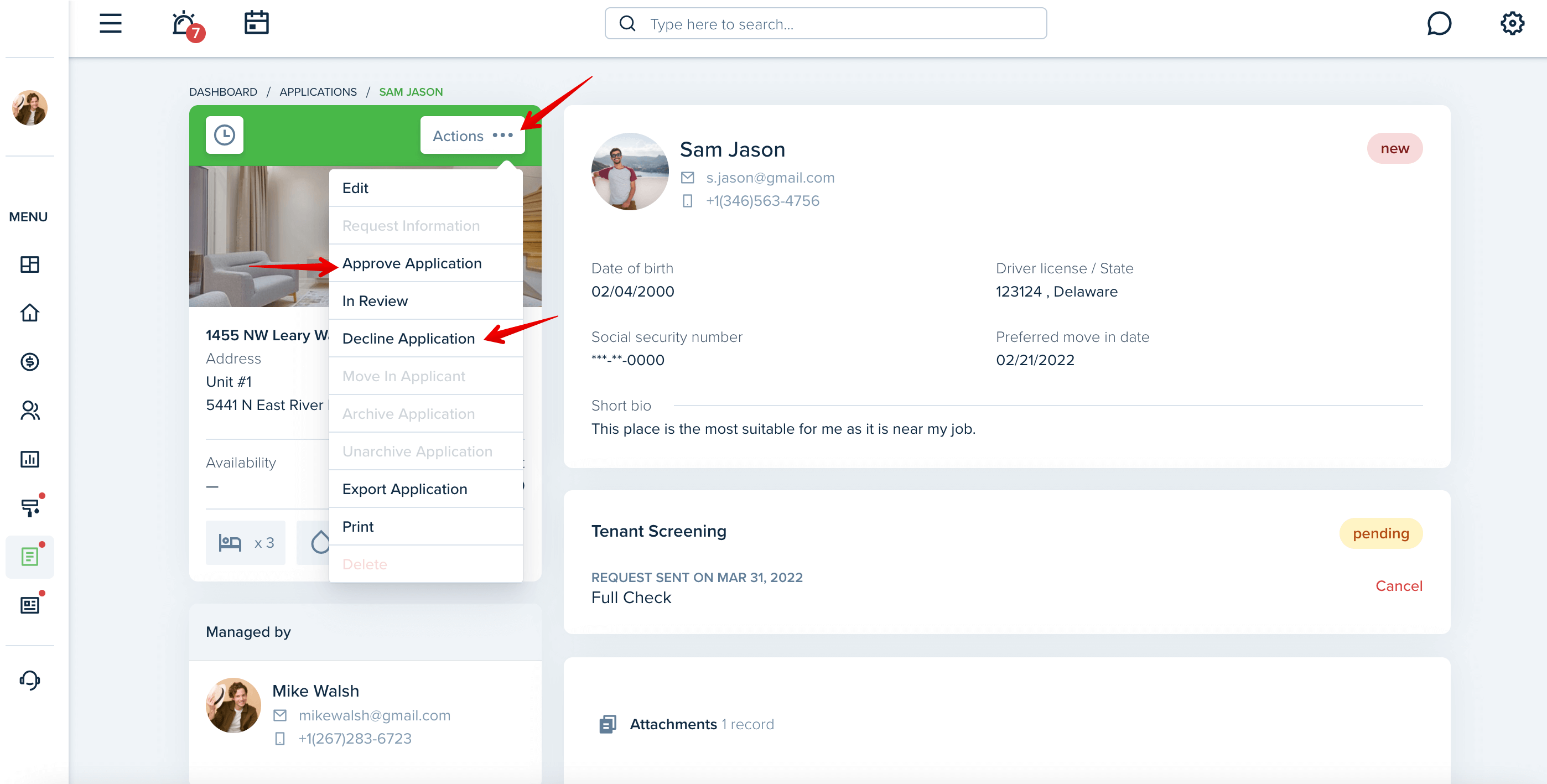Open the hamburger menu icon
Screen dimensions: 1547x784
(111, 23)
